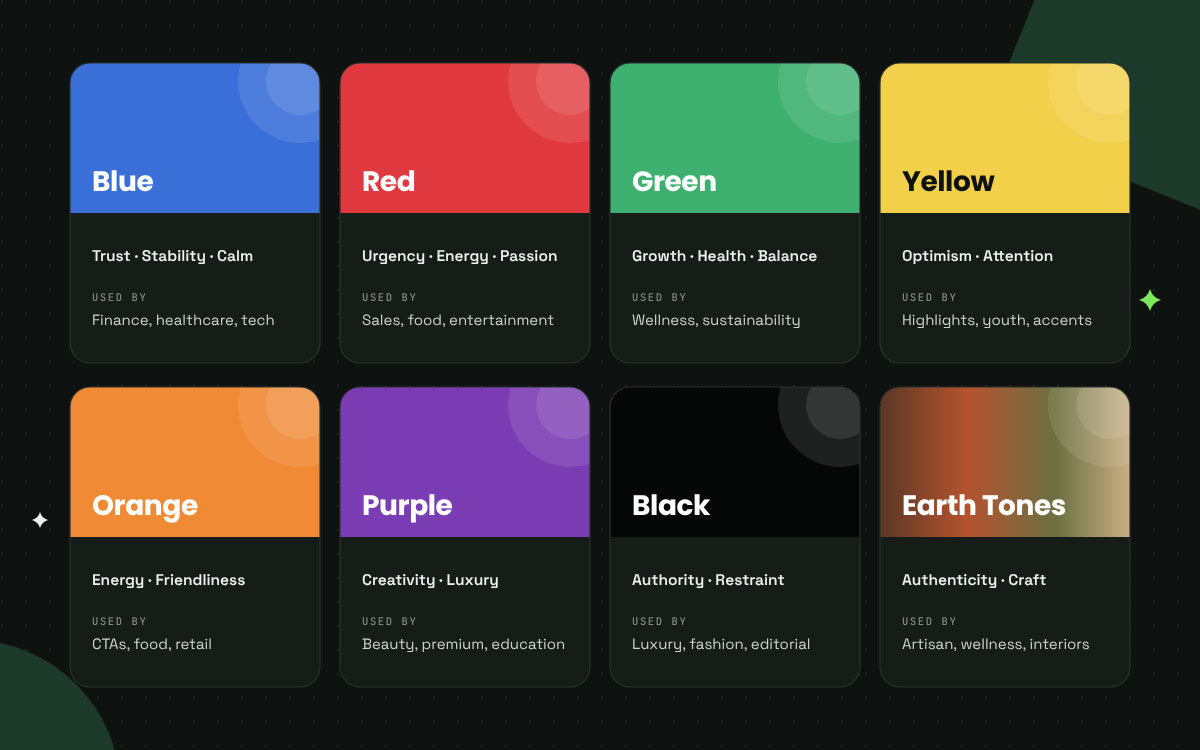1200x750 pixels.
Task: Click the "USED BY" label in Earth Tones card
Action: tap(929, 621)
